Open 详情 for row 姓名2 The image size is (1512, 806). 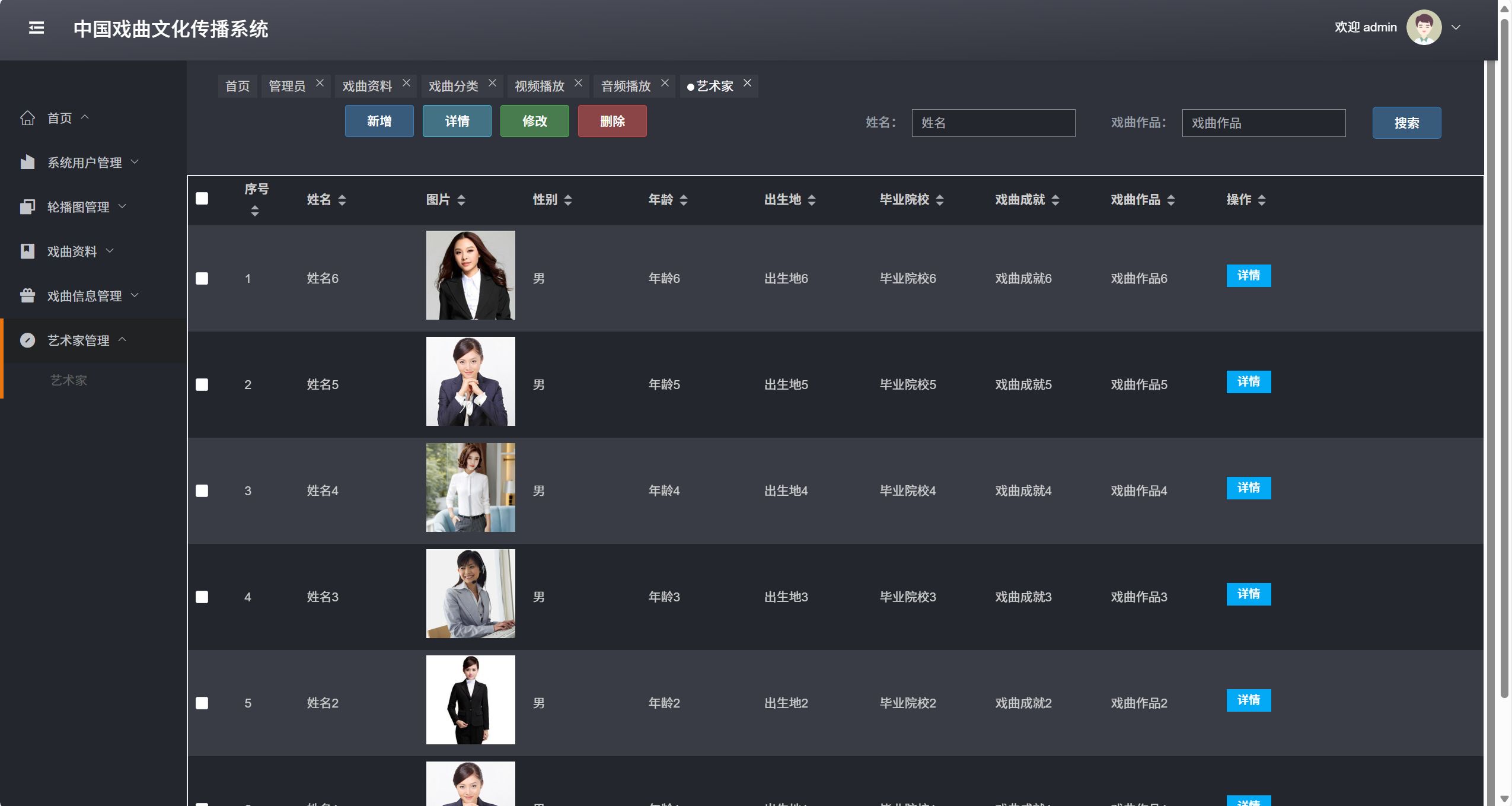pyautogui.click(x=1249, y=700)
